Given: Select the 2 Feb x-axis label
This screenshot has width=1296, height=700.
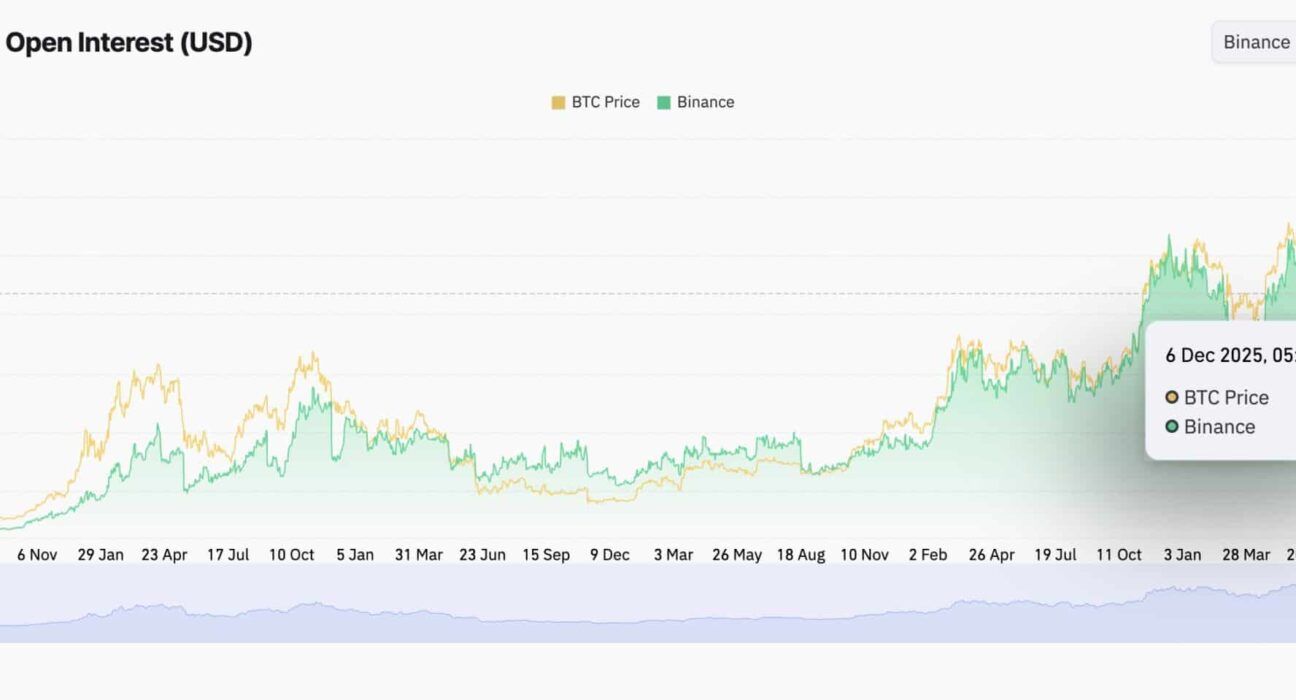Looking at the screenshot, I should pyautogui.click(x=927, y=555).
